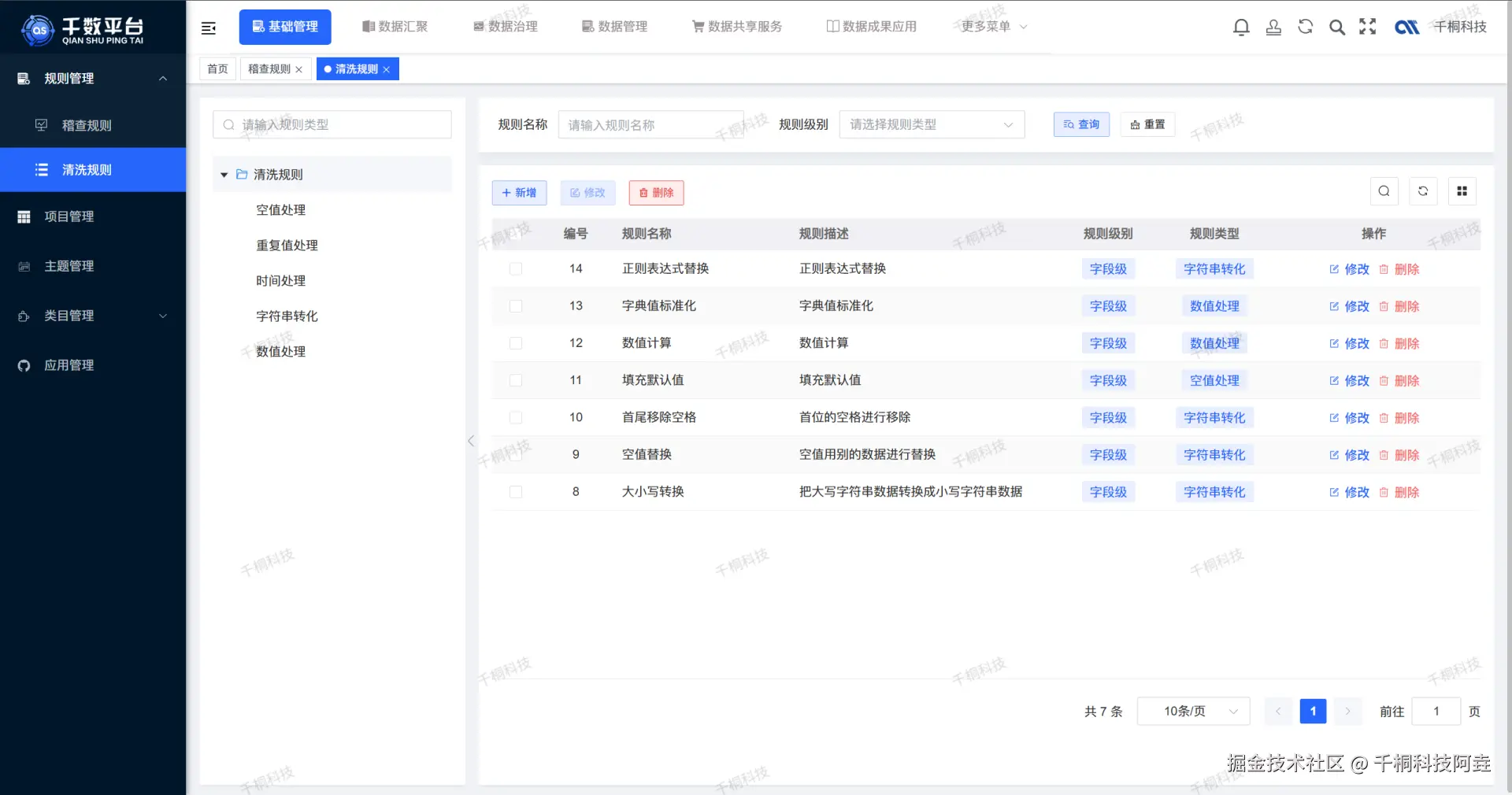Open the 10条/页 page size dropdown
The width and height of the screenshot is (1512, 795).
tap(1194, 712)
